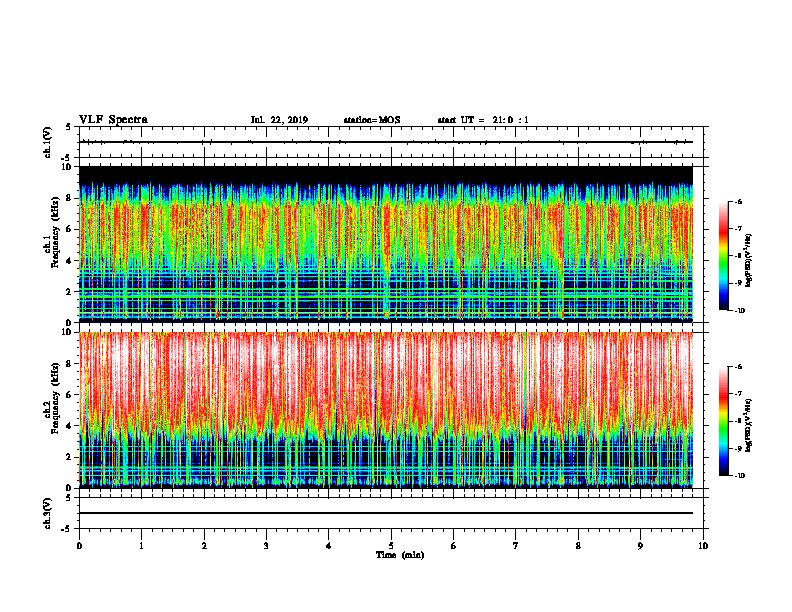Click the "VLF Spectra" title text

coord(113,120)
